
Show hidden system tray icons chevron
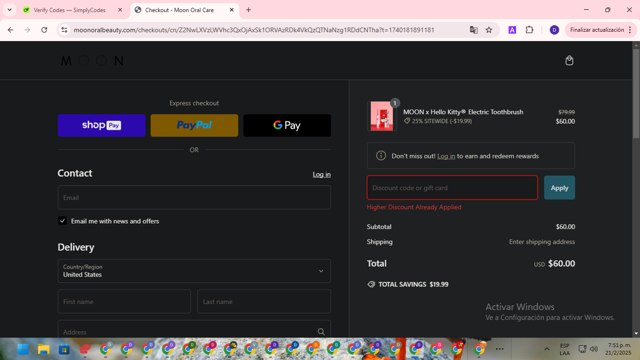click(x=547, y=349)
